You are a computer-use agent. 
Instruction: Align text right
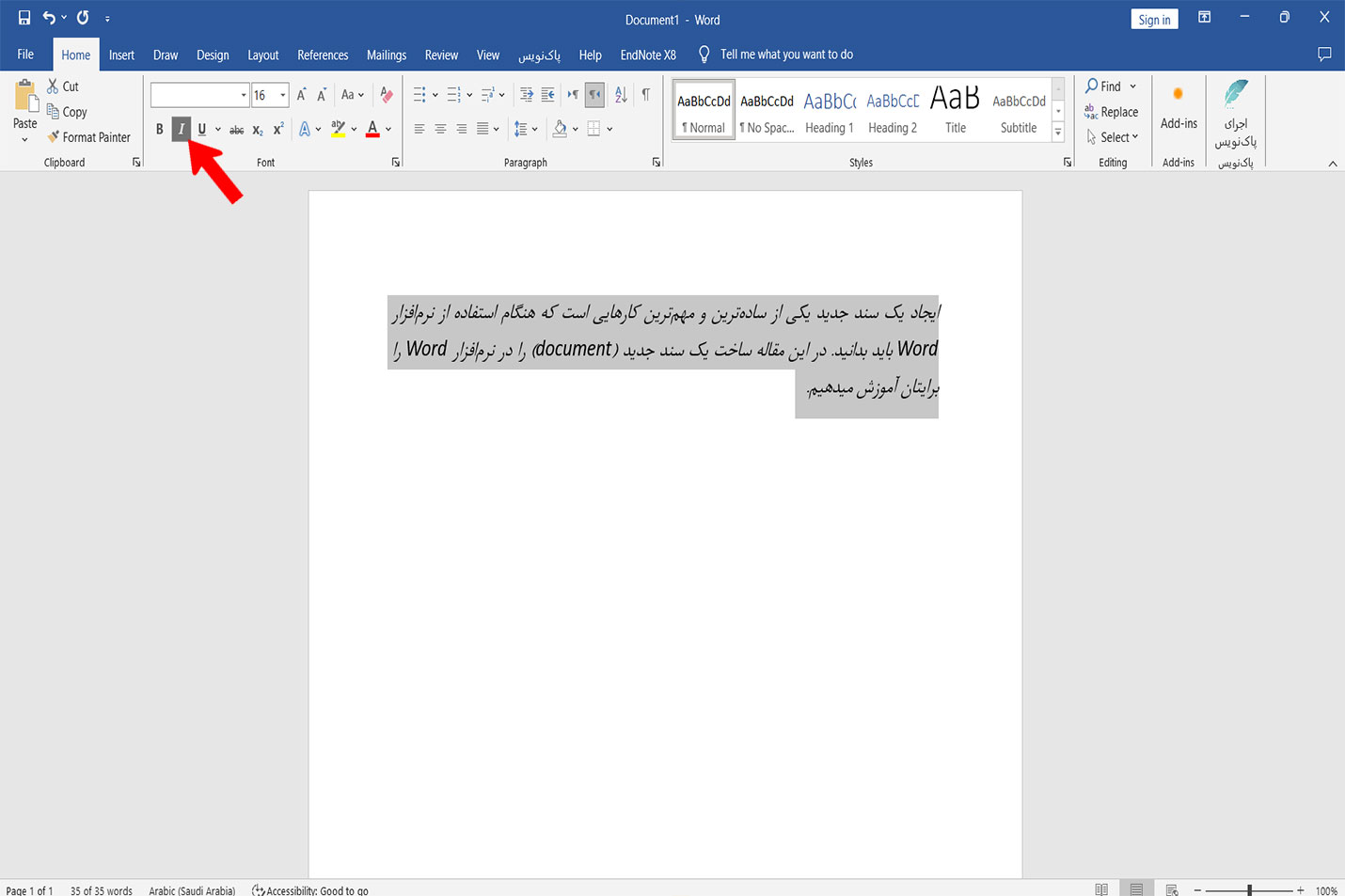(461, 129)
